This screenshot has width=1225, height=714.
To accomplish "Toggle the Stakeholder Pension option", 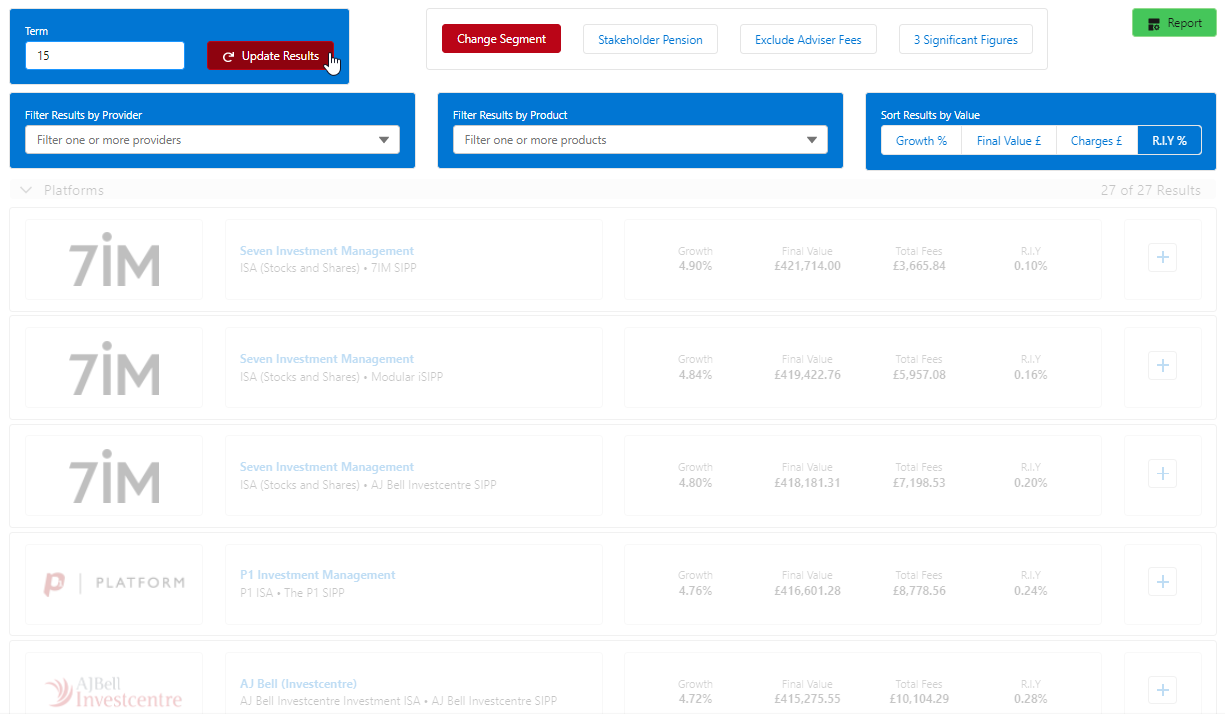I will click(x=650, y=40).
